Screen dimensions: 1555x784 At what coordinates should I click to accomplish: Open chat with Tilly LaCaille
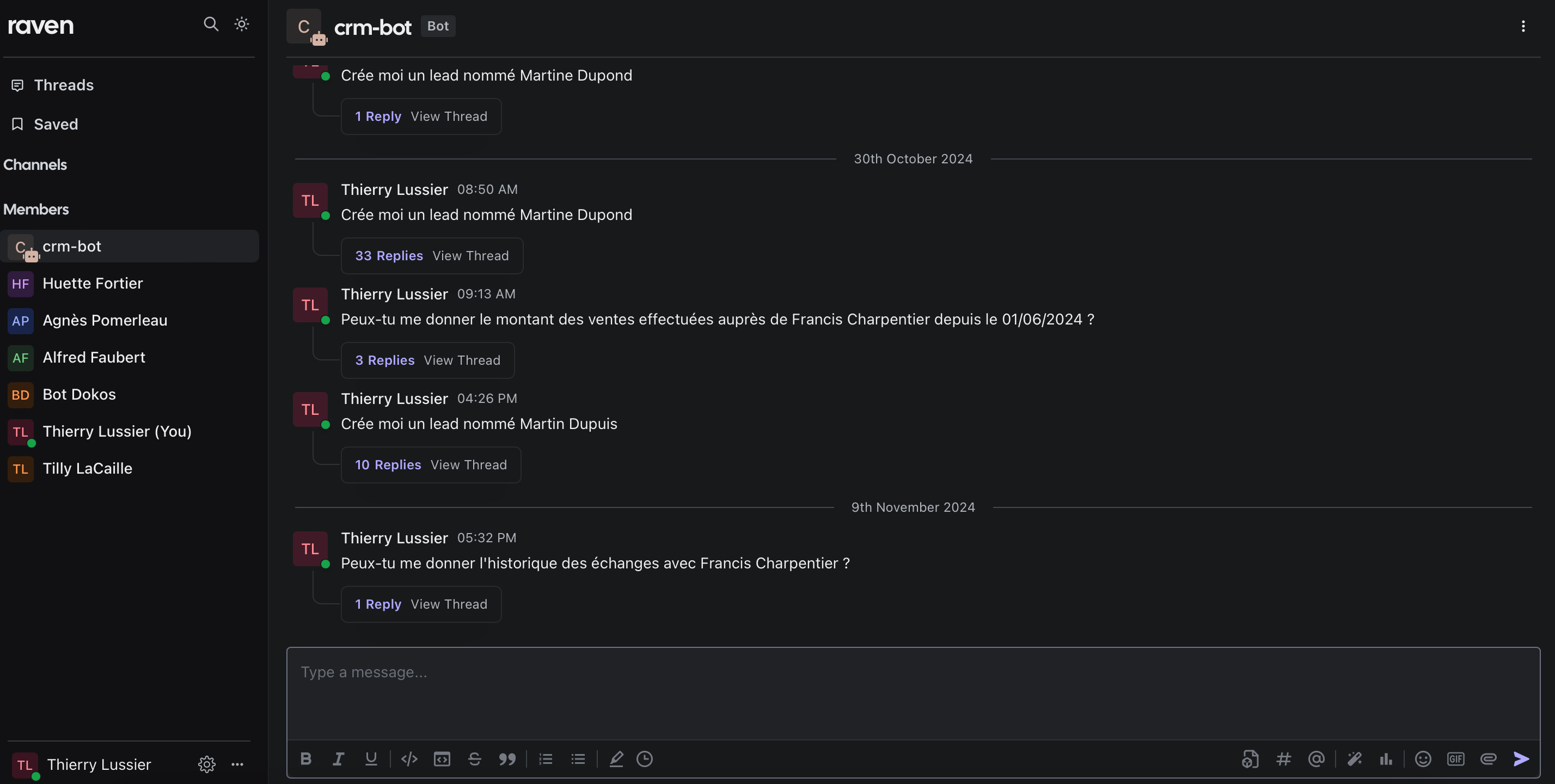point(130,468)
